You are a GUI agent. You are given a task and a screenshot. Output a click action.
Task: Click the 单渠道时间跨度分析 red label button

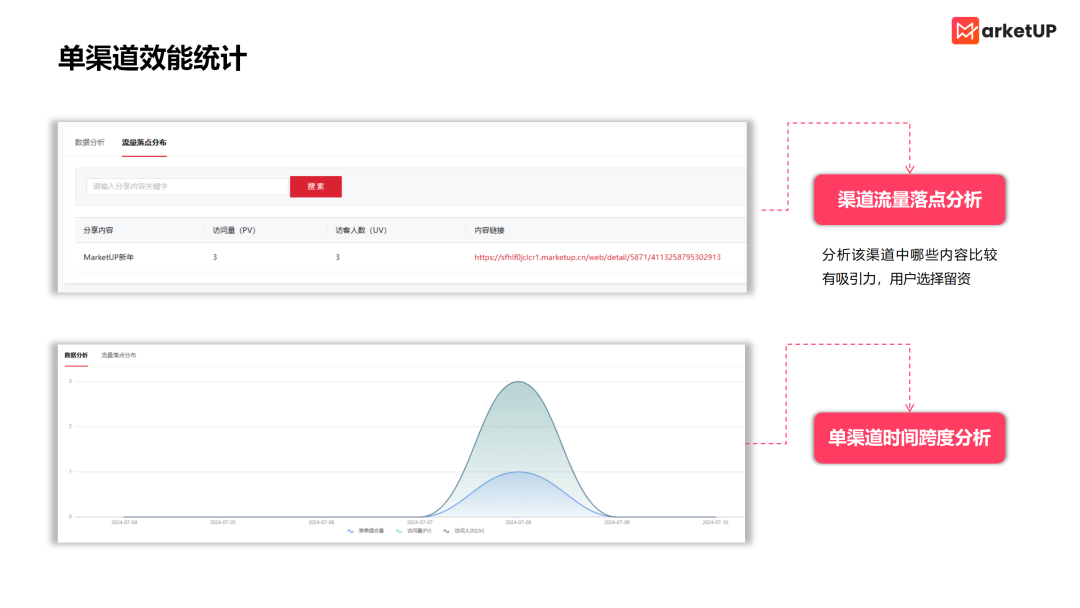pos(909,438)
